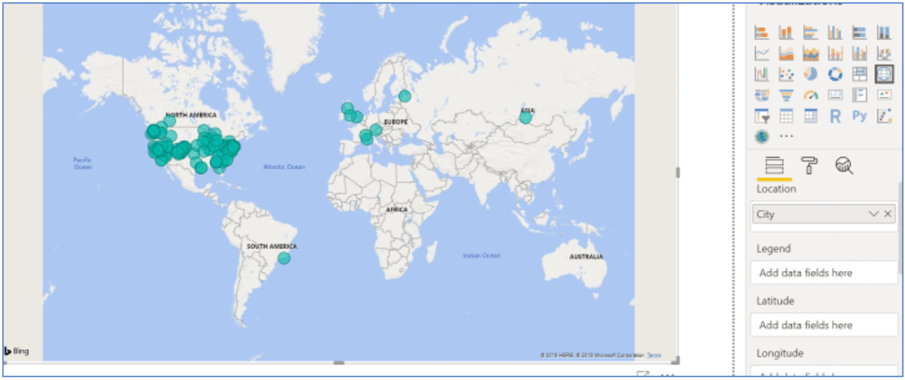Click the Latitude data fields well
905x380 pixels.
coord(824,325)
